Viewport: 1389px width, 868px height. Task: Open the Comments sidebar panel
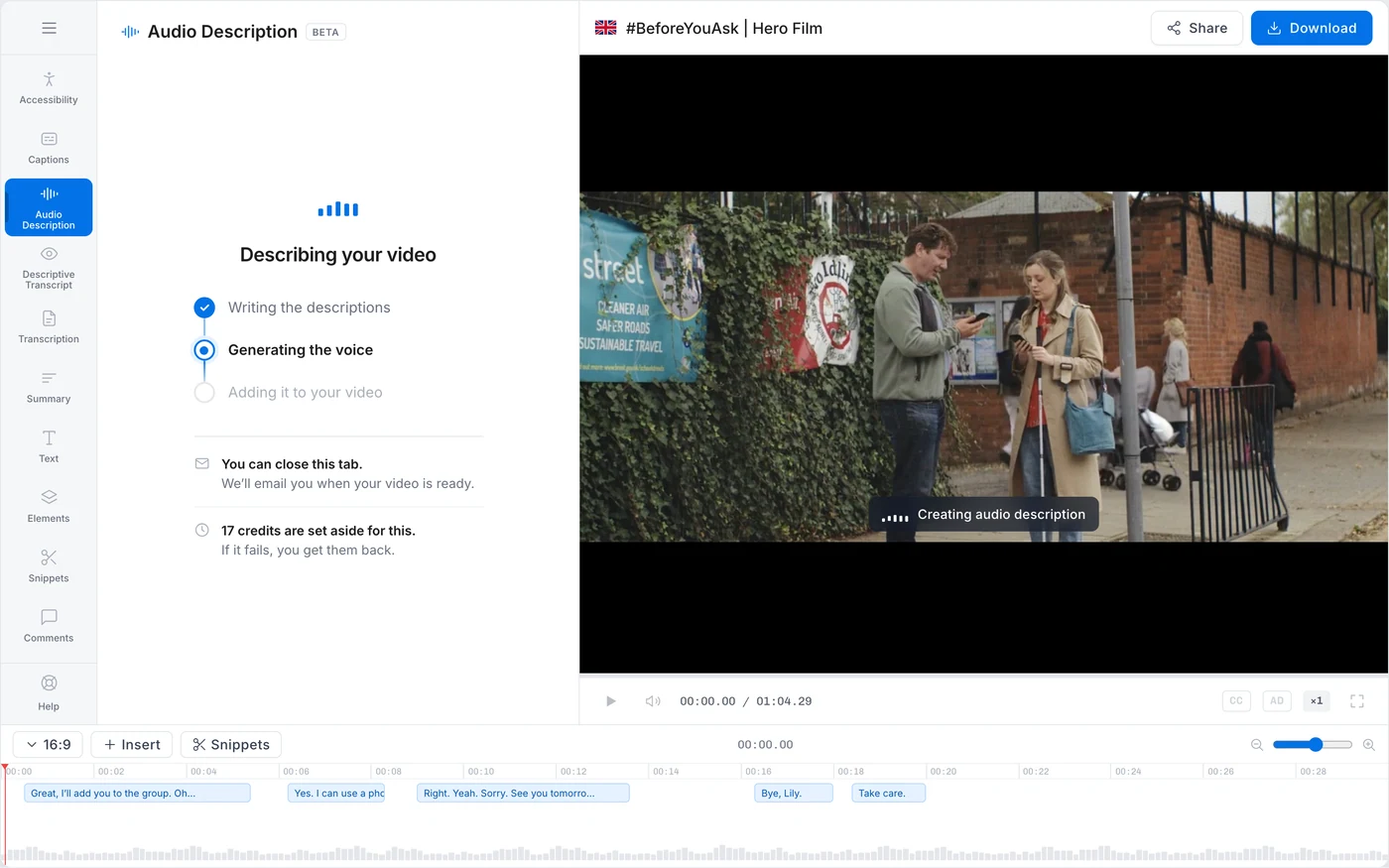coord(49,626)
